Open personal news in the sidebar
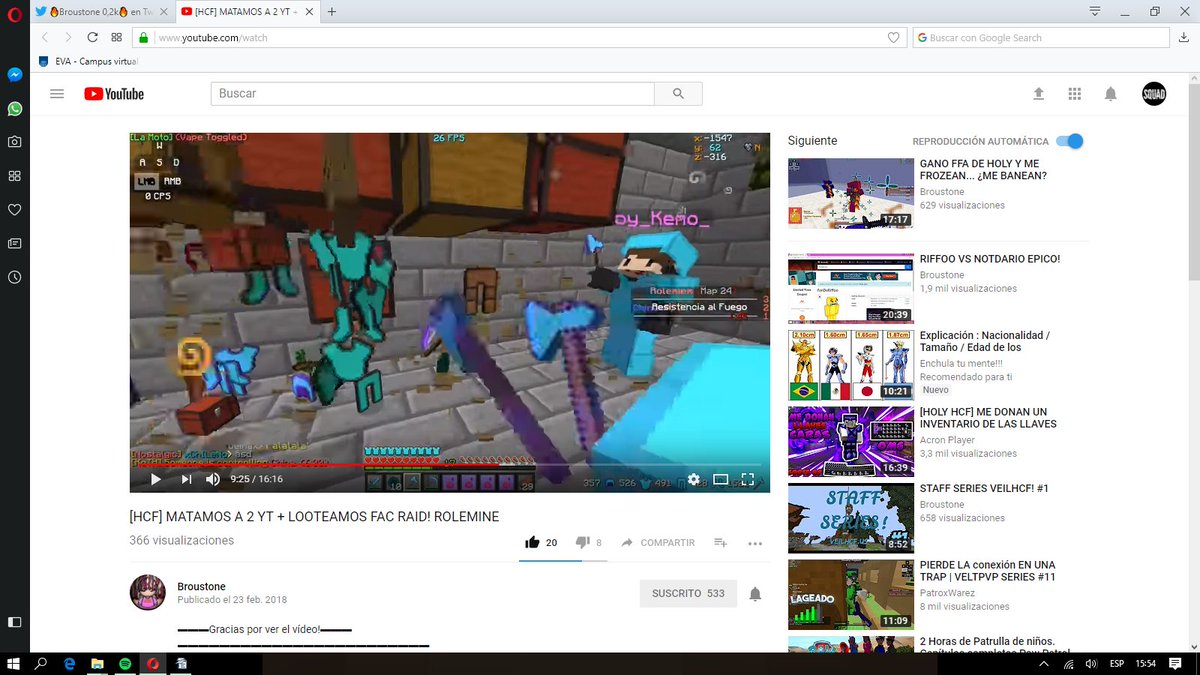 click(15, 243)
